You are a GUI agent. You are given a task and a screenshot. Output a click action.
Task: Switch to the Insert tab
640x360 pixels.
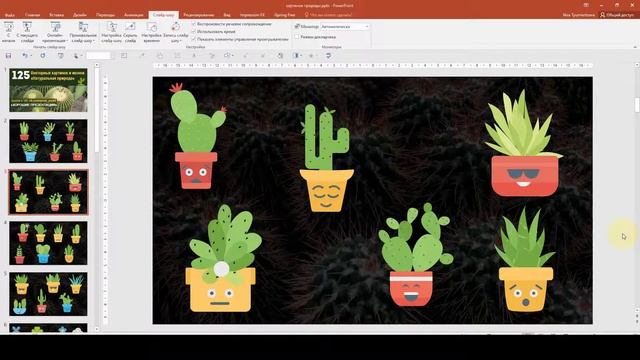56,15
